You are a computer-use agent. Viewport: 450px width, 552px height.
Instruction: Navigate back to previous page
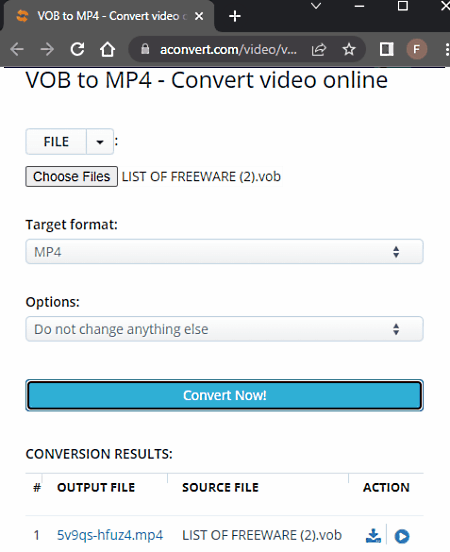click(17, 49)
